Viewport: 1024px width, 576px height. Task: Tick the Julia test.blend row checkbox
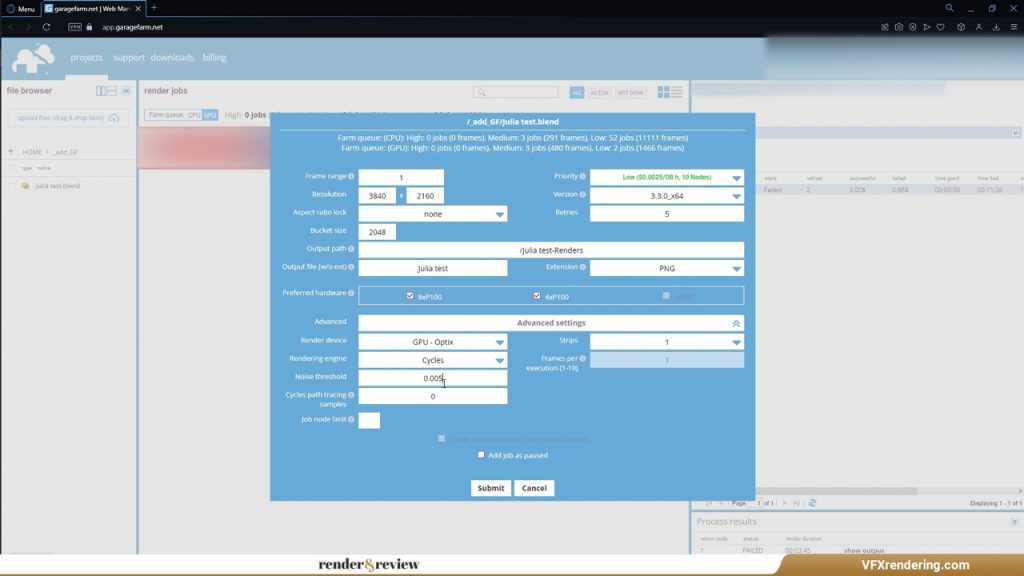[x=12, y=186]
